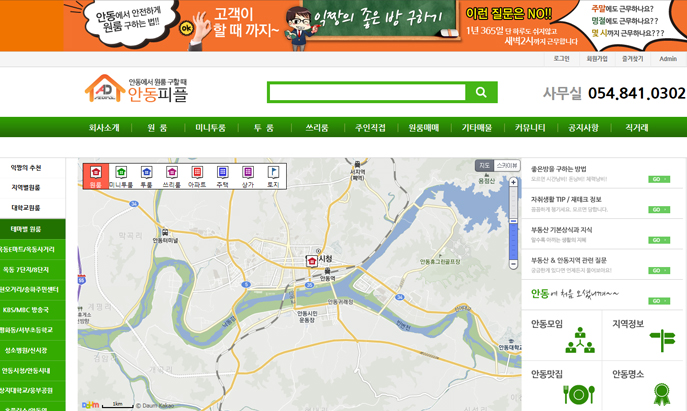Screen dimensions: 687x411
Task: Click the 로그인 link in top bar
Action: tap(562, 59)
